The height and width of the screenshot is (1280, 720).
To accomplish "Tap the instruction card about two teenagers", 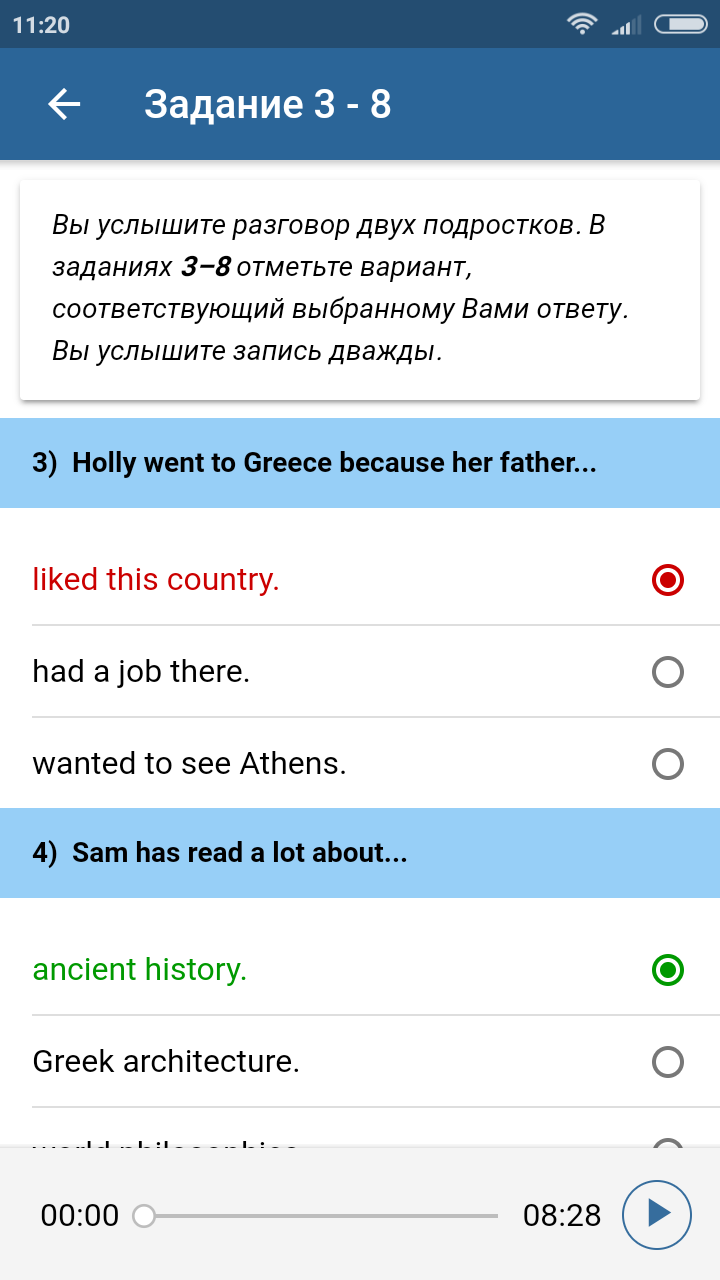I will 360,289.
